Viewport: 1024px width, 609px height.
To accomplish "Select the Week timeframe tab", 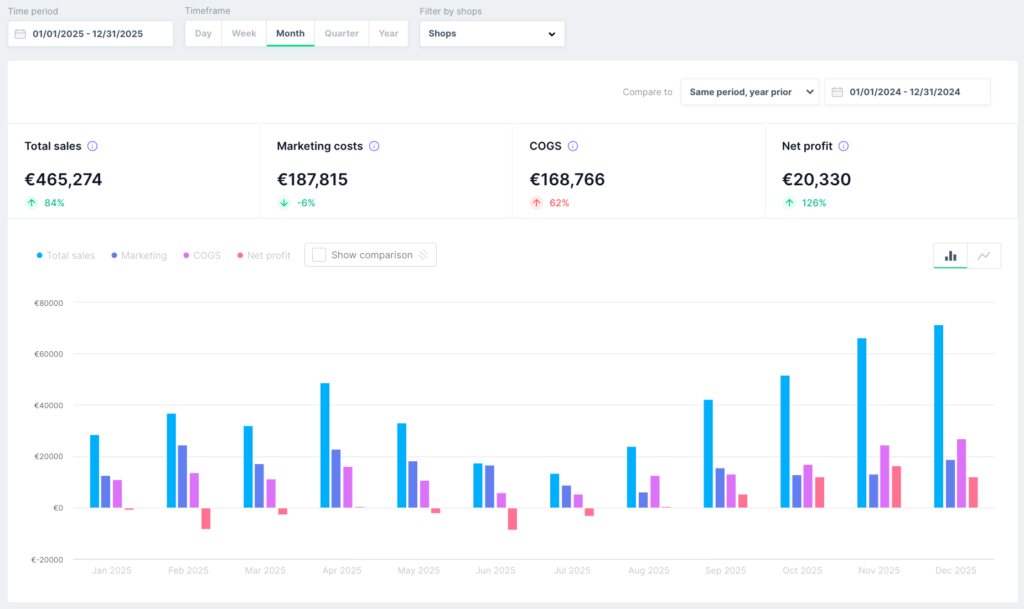I will [244, 33].
